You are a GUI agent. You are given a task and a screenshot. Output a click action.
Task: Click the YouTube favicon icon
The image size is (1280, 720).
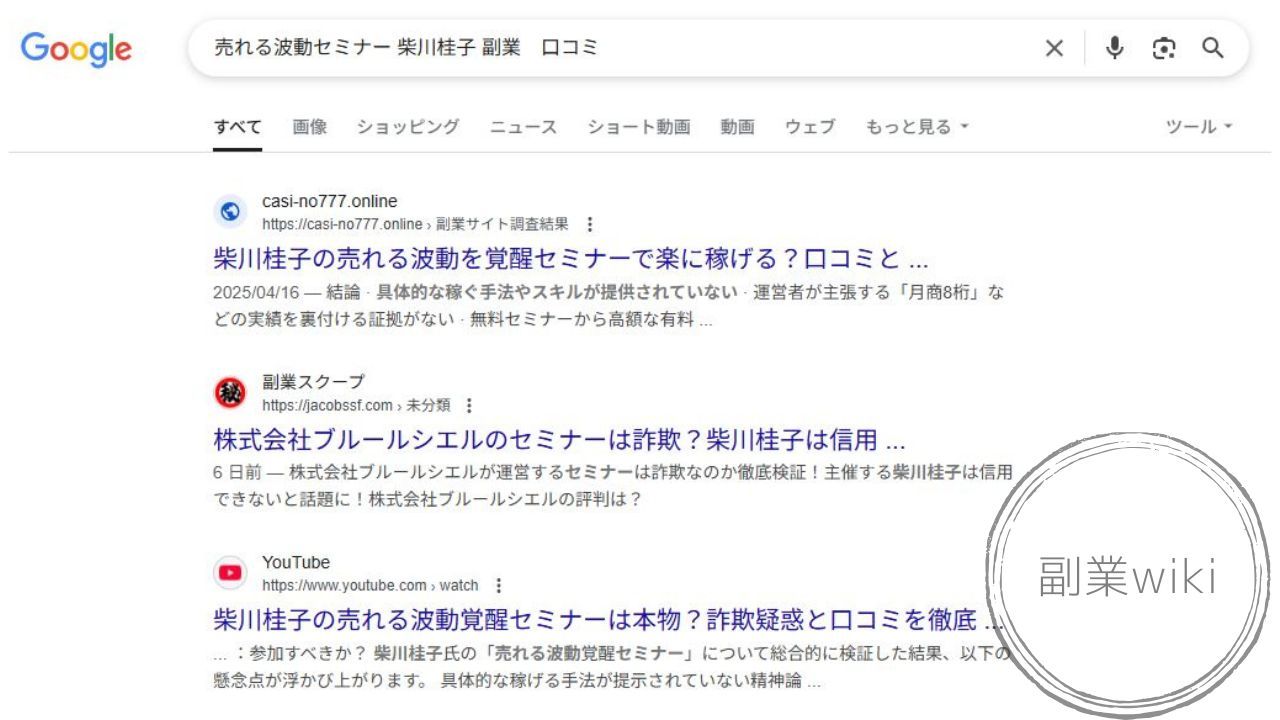(230, 573)
